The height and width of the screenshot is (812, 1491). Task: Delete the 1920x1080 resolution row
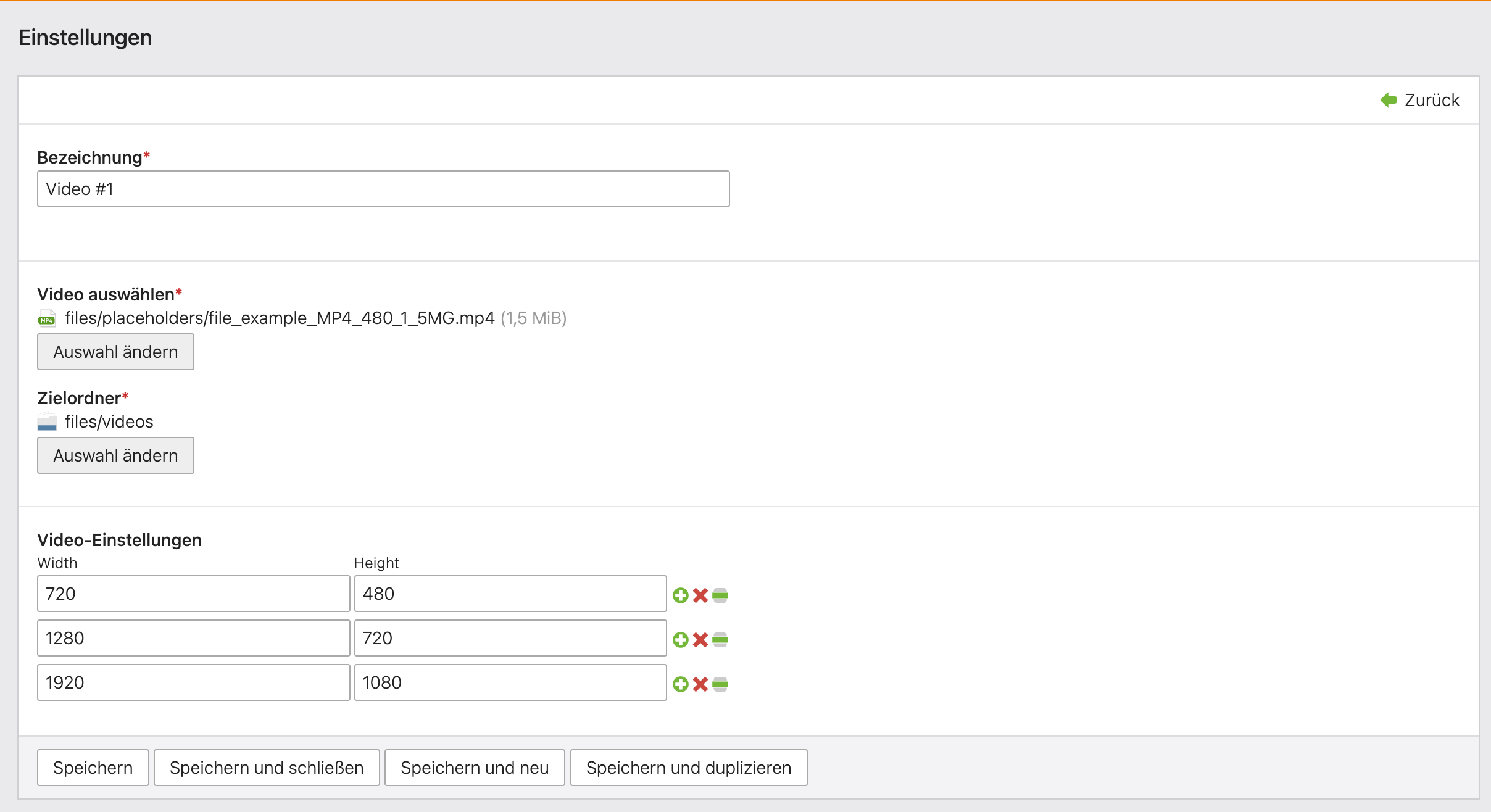(x=700, y=684)
